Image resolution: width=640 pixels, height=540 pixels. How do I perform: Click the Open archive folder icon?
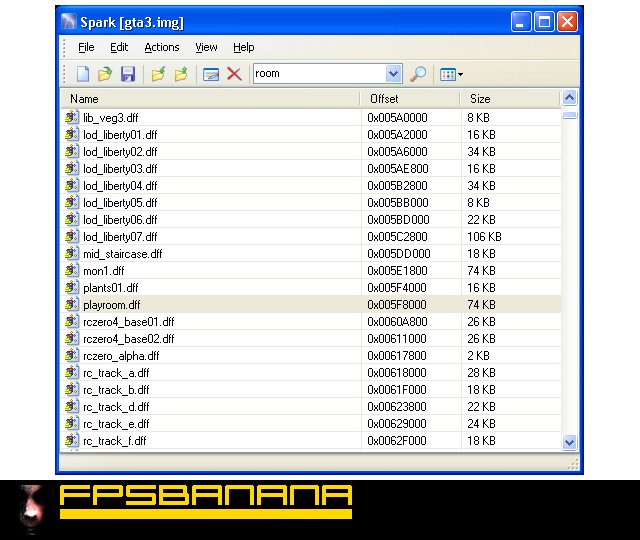tap(105, 74)
